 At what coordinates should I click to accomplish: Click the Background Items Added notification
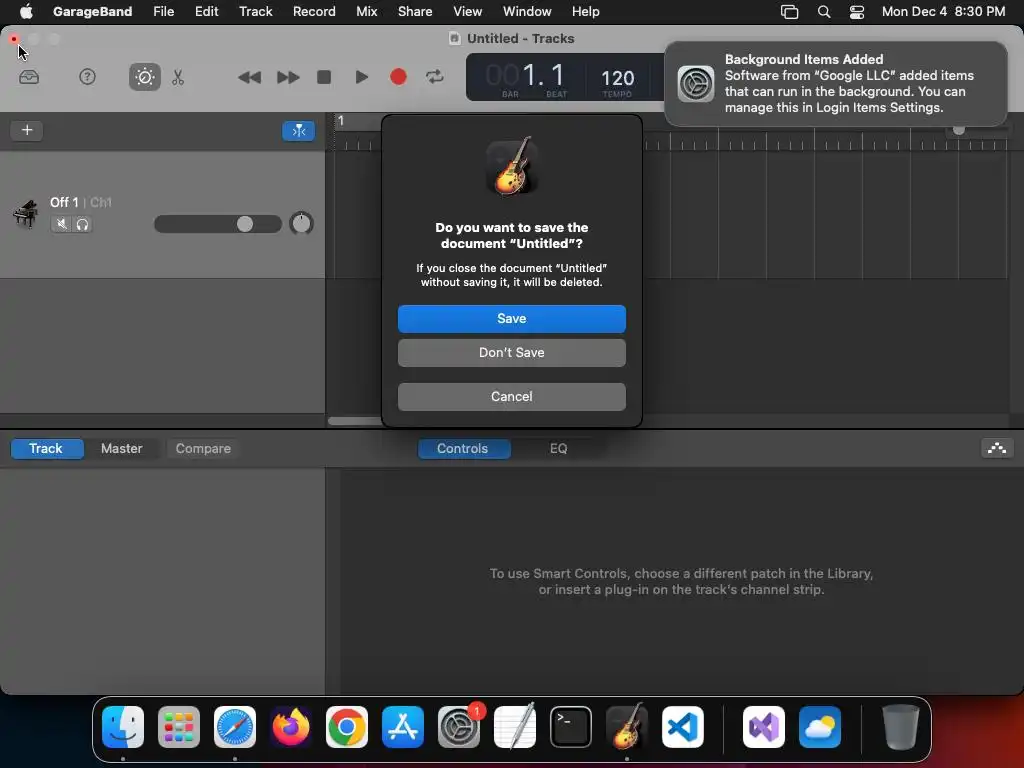(x=835, y=84)
